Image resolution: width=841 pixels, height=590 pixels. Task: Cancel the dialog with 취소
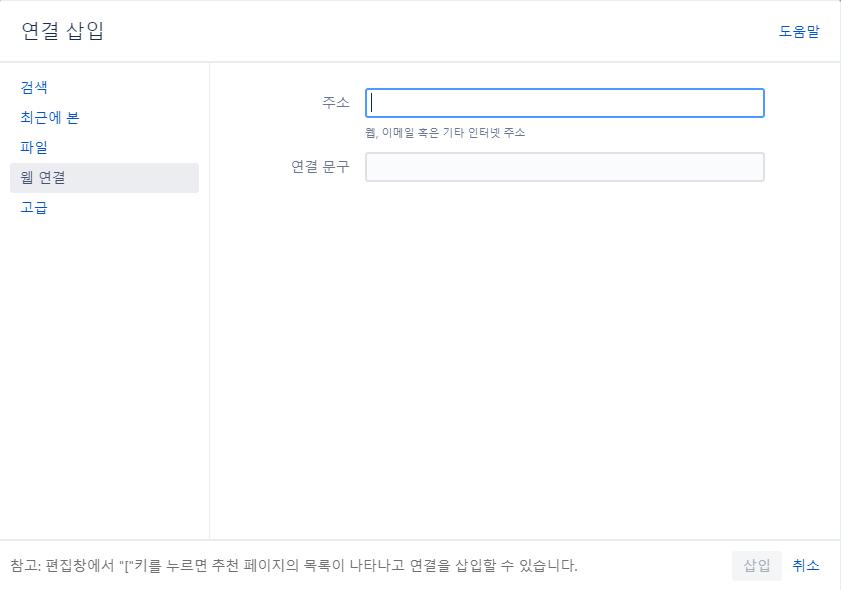(806, 565)
